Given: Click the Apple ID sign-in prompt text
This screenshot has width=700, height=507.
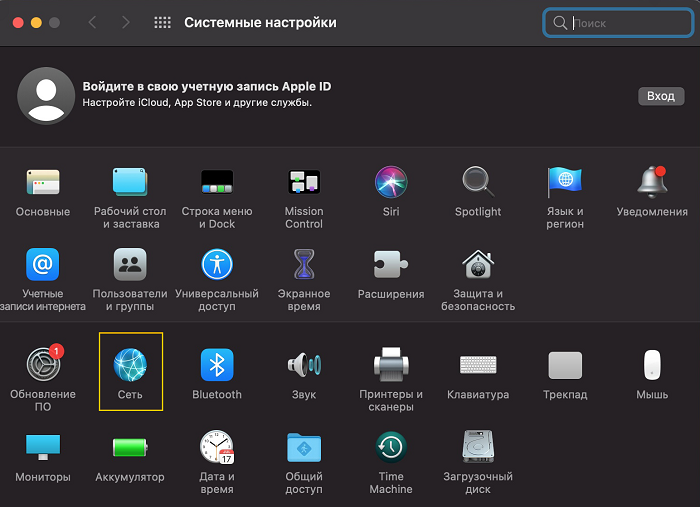Looking at the screenshot, I should 206,87.
